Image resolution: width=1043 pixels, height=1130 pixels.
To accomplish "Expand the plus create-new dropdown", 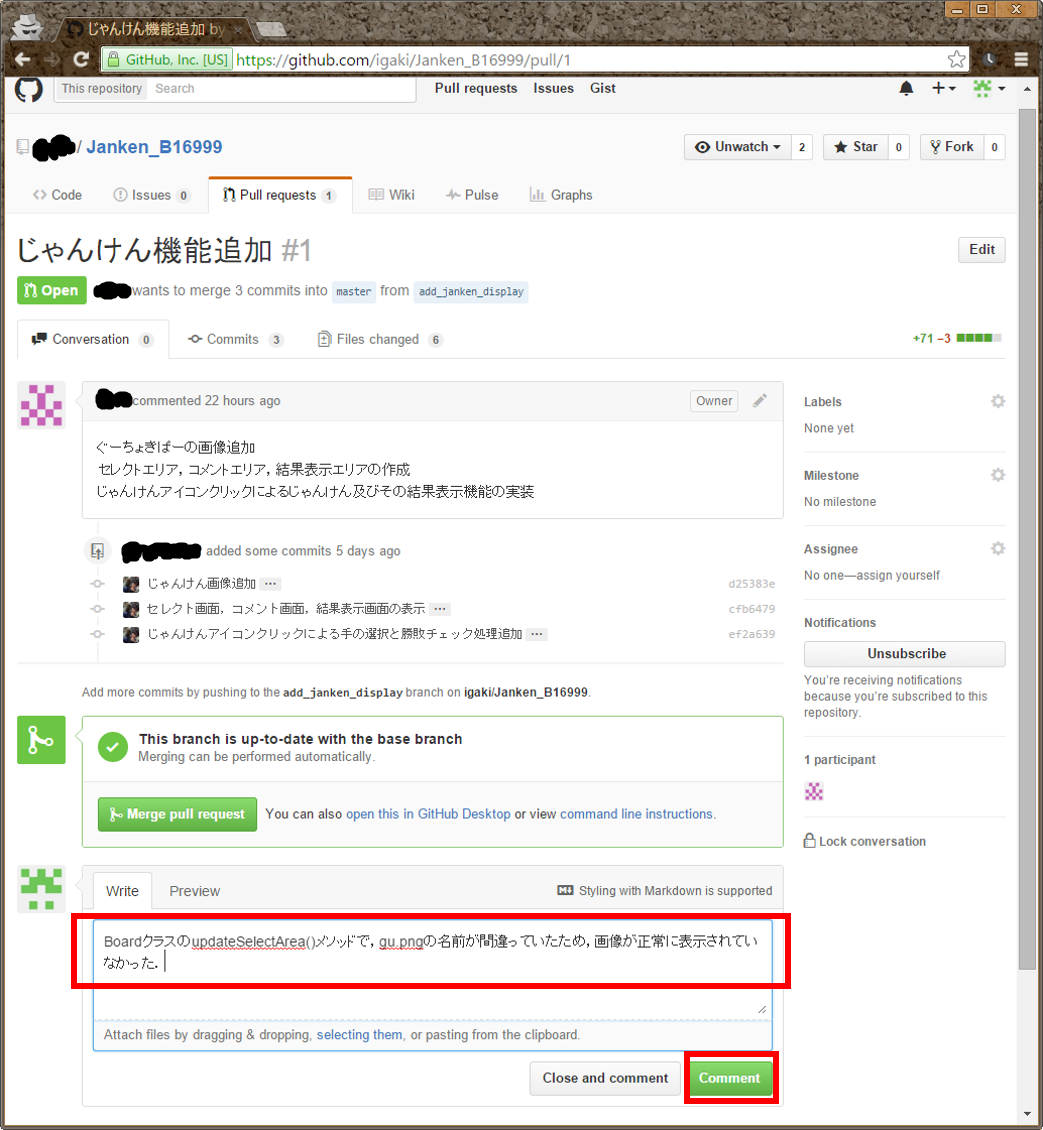I will [943, 89].
